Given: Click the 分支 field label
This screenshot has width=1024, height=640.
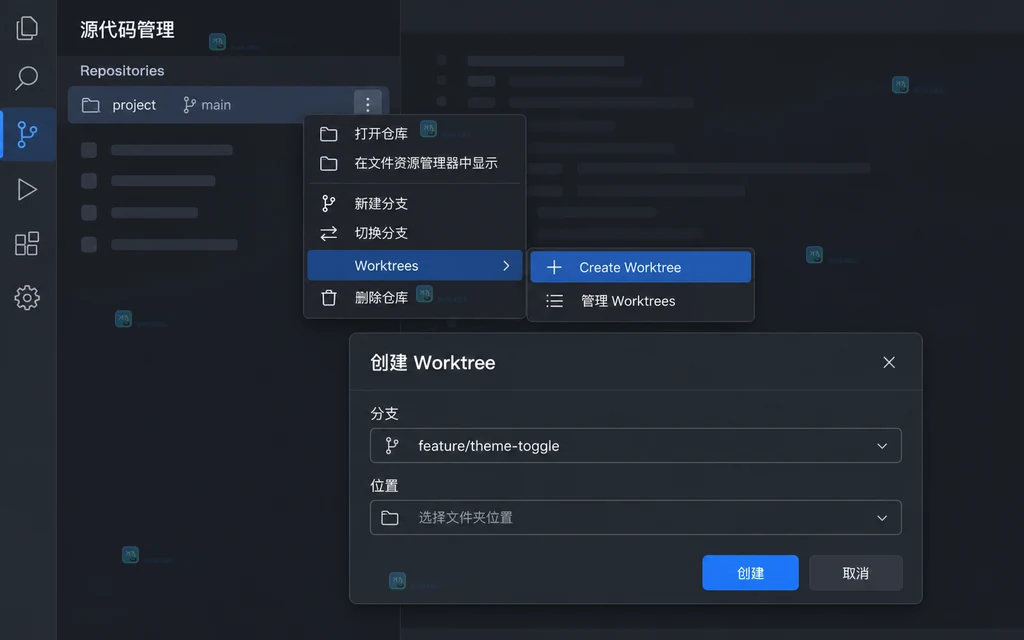Looking at the screenshot, I should [384, 413].
